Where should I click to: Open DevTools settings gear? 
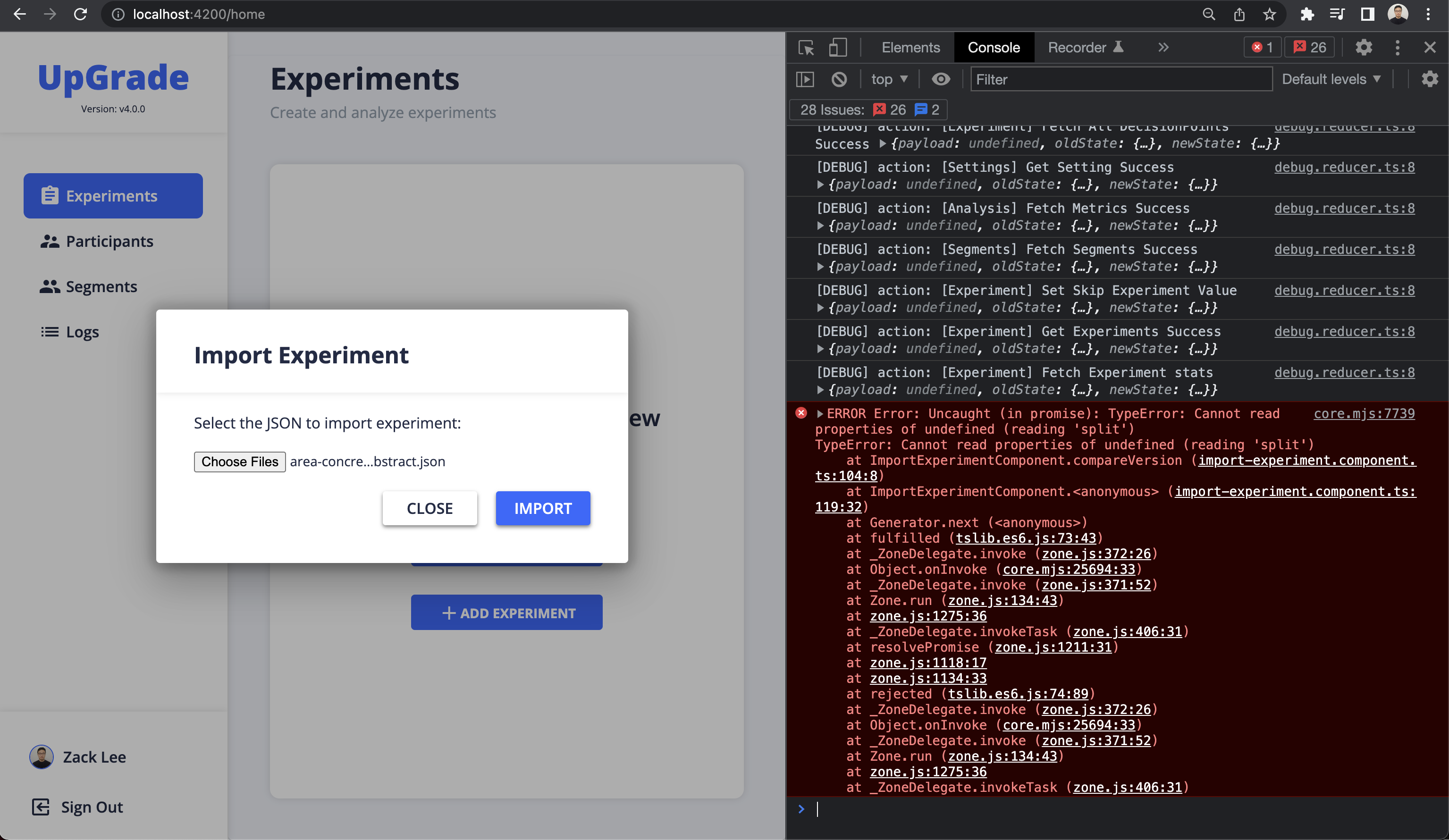(x=1364, y=48)
